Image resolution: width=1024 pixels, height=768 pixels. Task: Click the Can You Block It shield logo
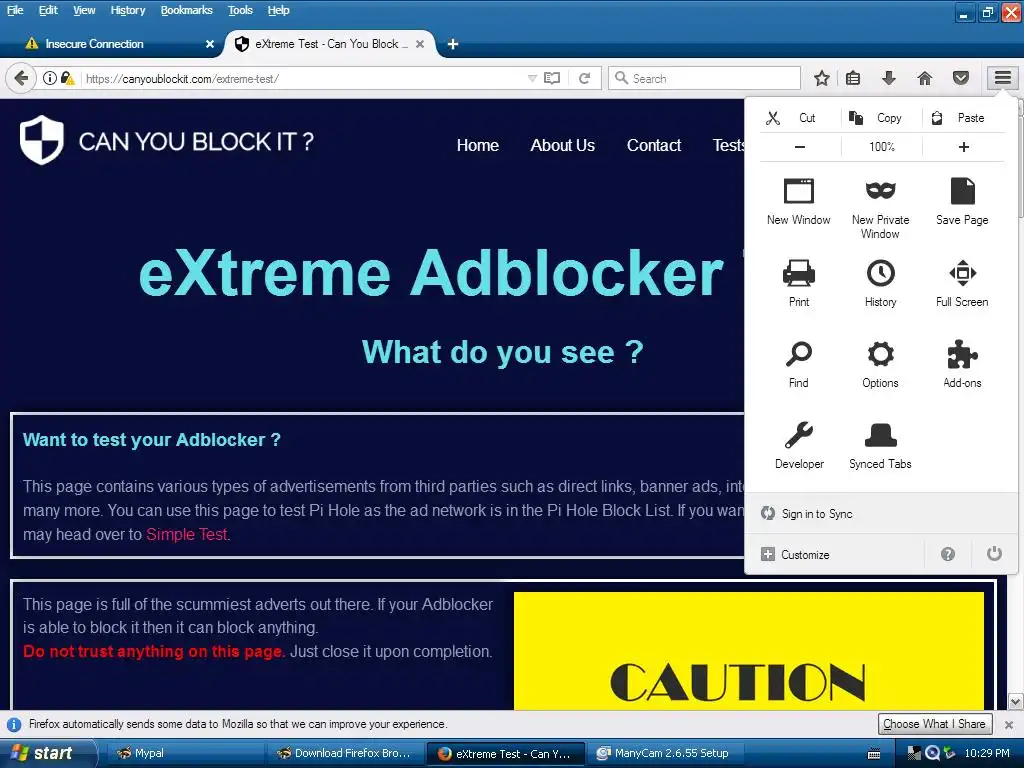[x=42, y=140]
